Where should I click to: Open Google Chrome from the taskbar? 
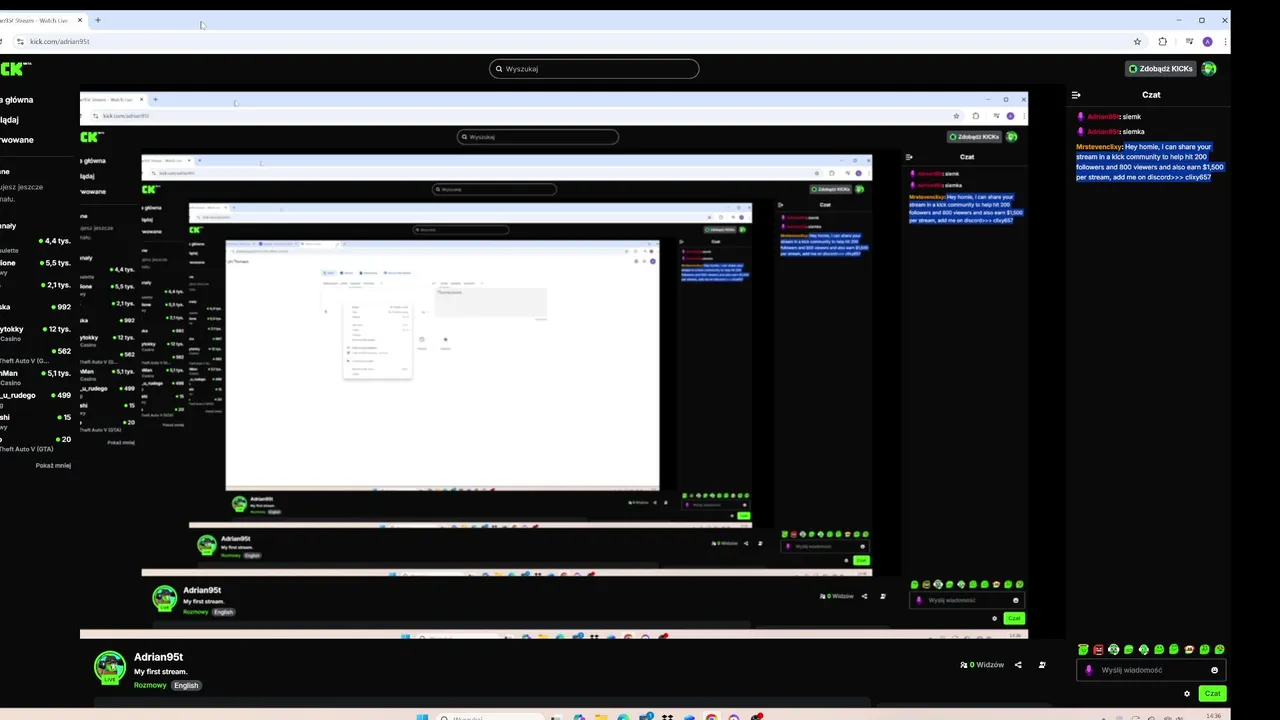pyautogui.click(x=711, y=717)
